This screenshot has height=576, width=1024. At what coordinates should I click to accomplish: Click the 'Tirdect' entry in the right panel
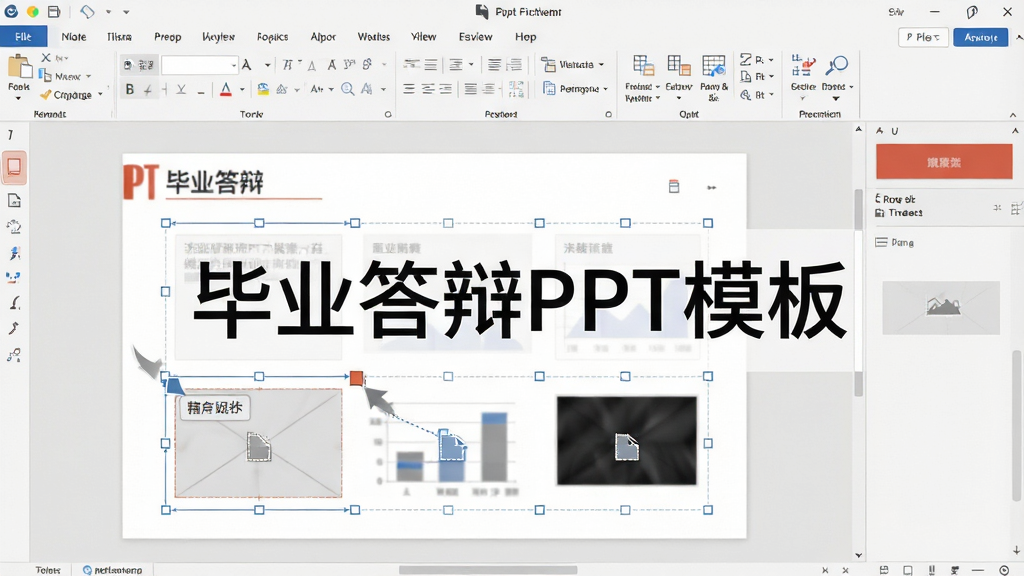pyautogui.click(x=899, y=213)
